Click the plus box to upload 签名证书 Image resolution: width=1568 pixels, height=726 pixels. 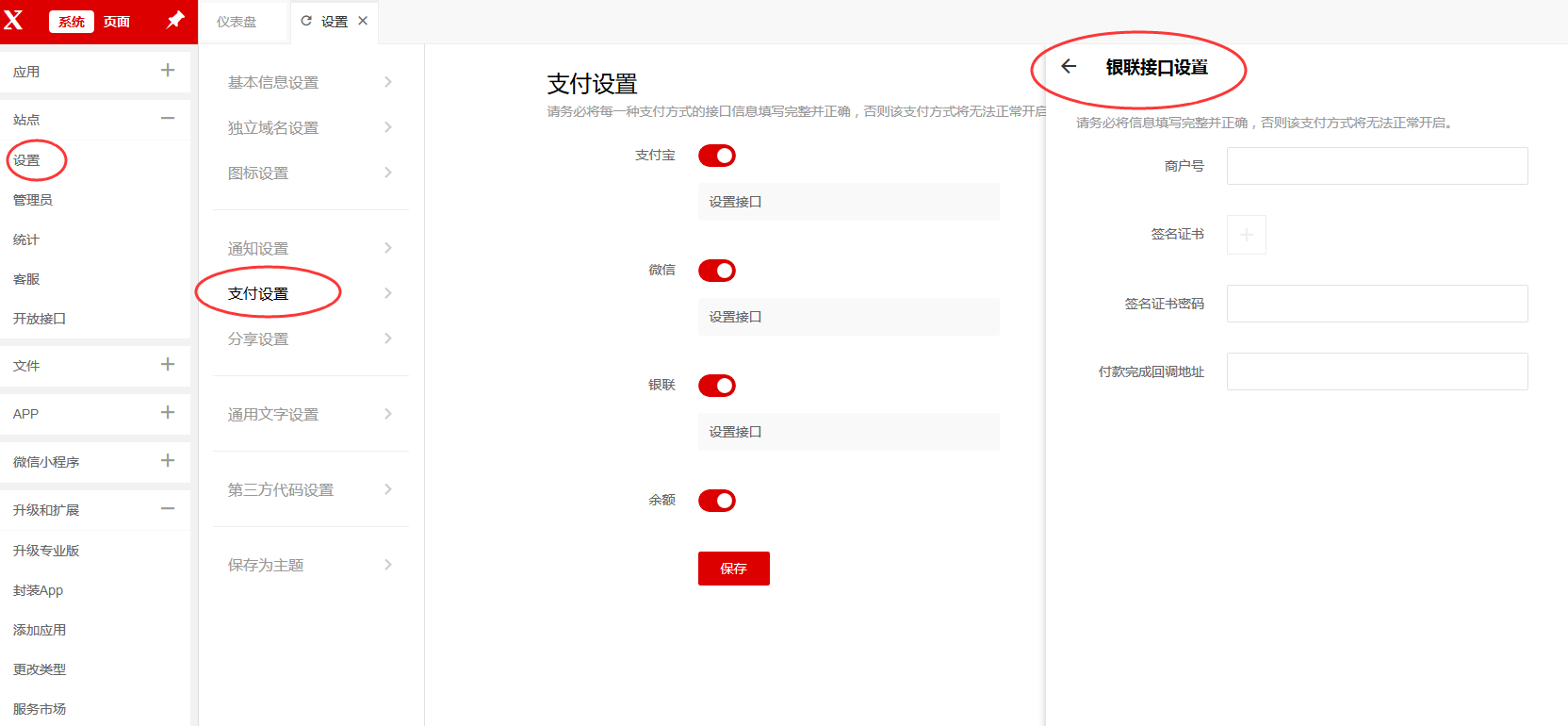click(1246, 235)
